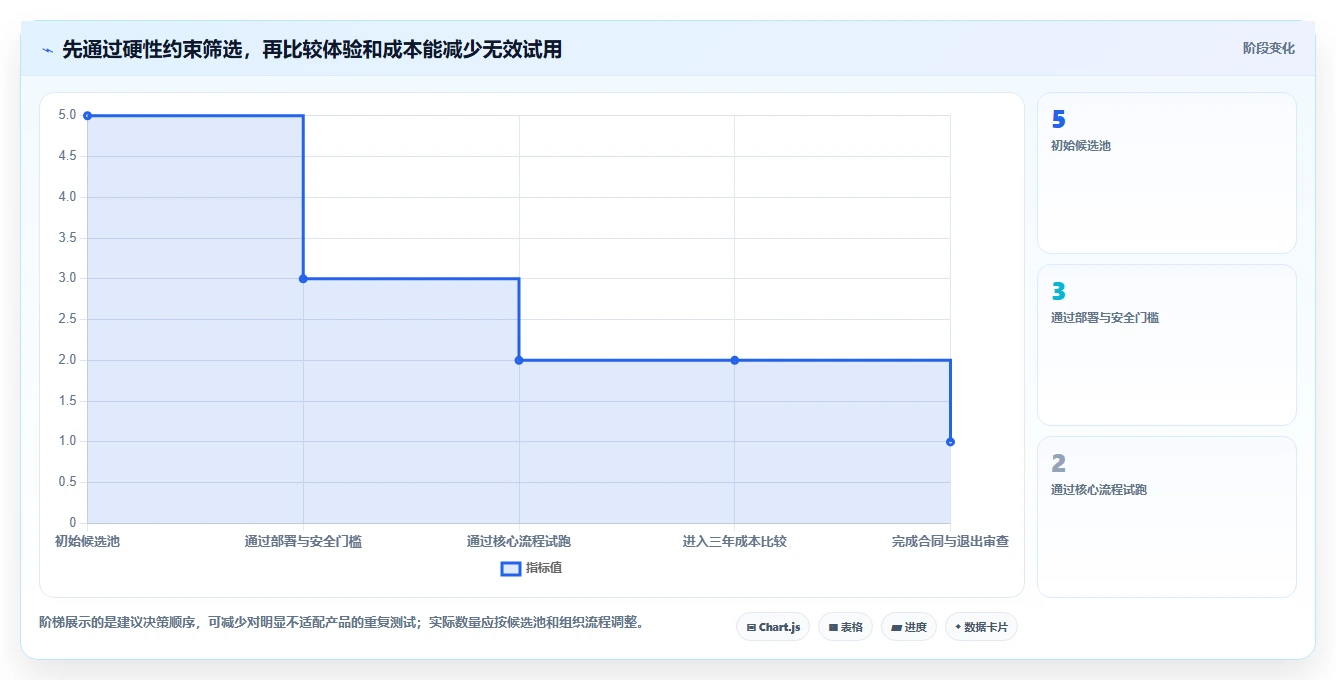The width and height of the screenshot is (1336, 680).
Task: Toggle the 指标值 legend swatch
Action: (510, 568)
